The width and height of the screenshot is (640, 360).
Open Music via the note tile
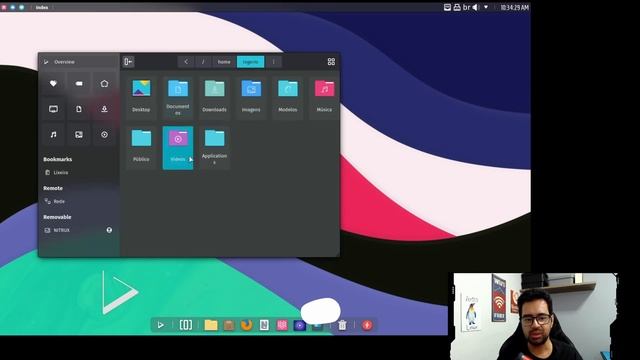53,134
